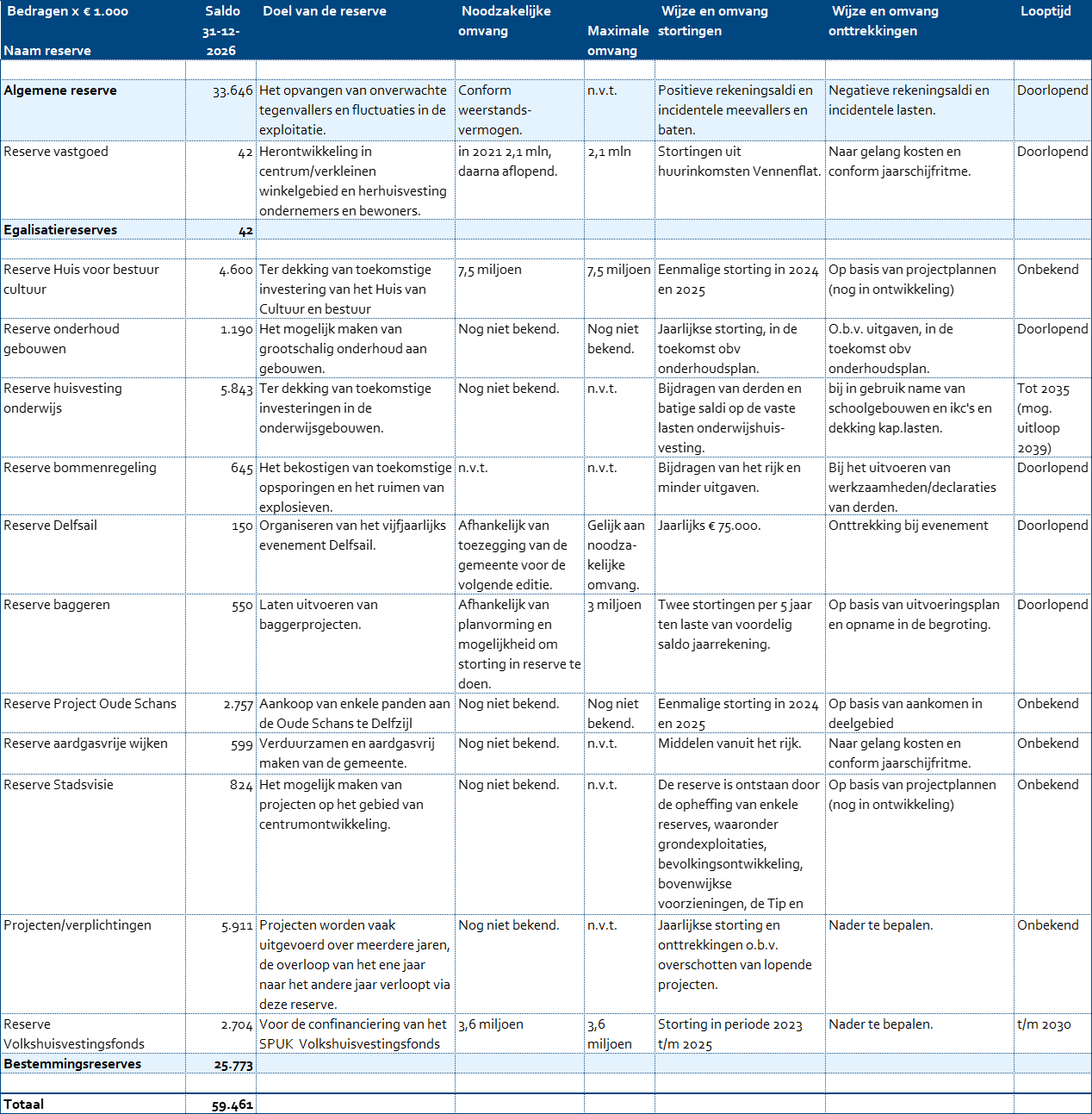
Task: Click the "Doel van de reserve" header
Action: click(325, 11)
